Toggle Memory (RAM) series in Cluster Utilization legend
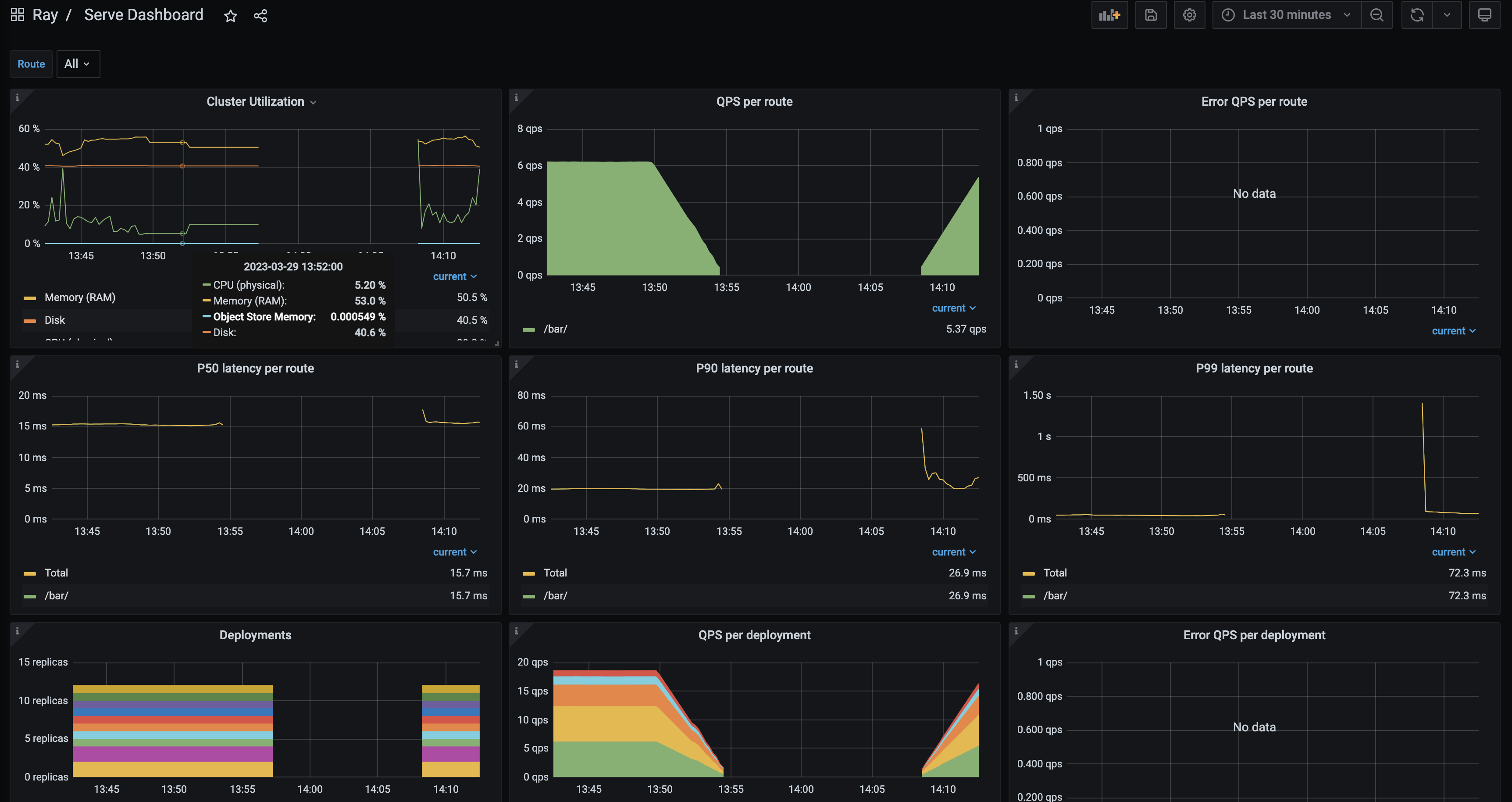Image resolution: width=1512 pixels, height=802 pixels. click(x=80, y=297)
